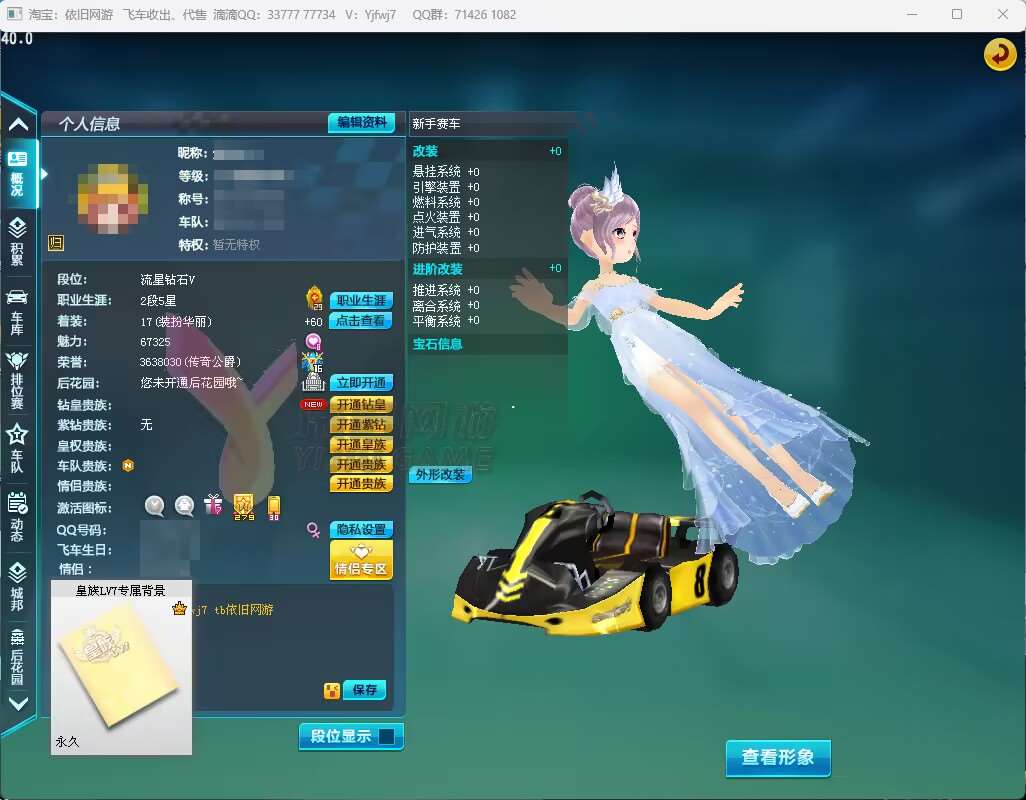Screen dimensions: 1026x800
Task: Click the 平衡系统 +0 row
Action: coord(446,321)
